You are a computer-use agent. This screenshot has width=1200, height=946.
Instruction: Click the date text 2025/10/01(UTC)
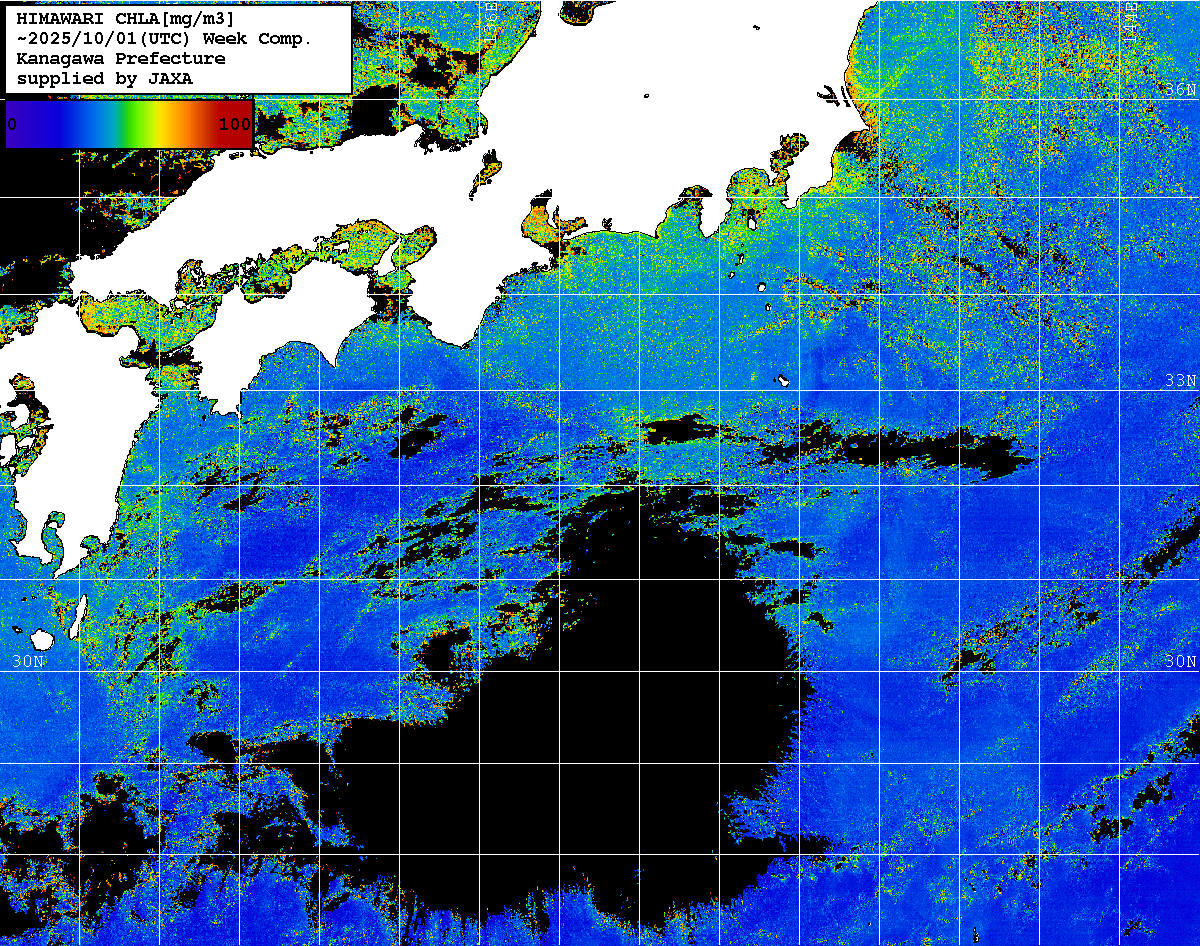110,39
